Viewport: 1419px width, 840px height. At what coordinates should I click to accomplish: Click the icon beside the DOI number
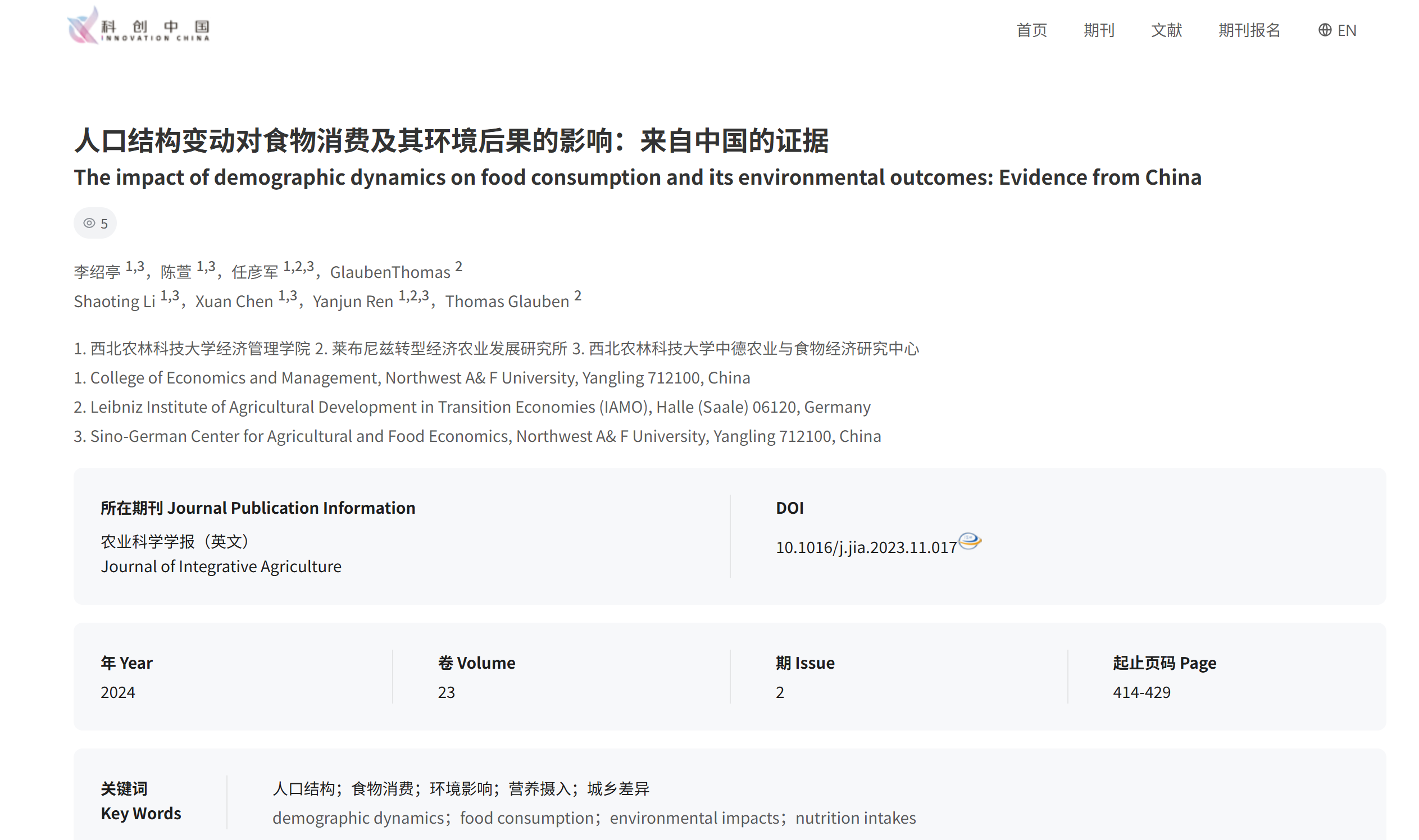tap(970, 541)
